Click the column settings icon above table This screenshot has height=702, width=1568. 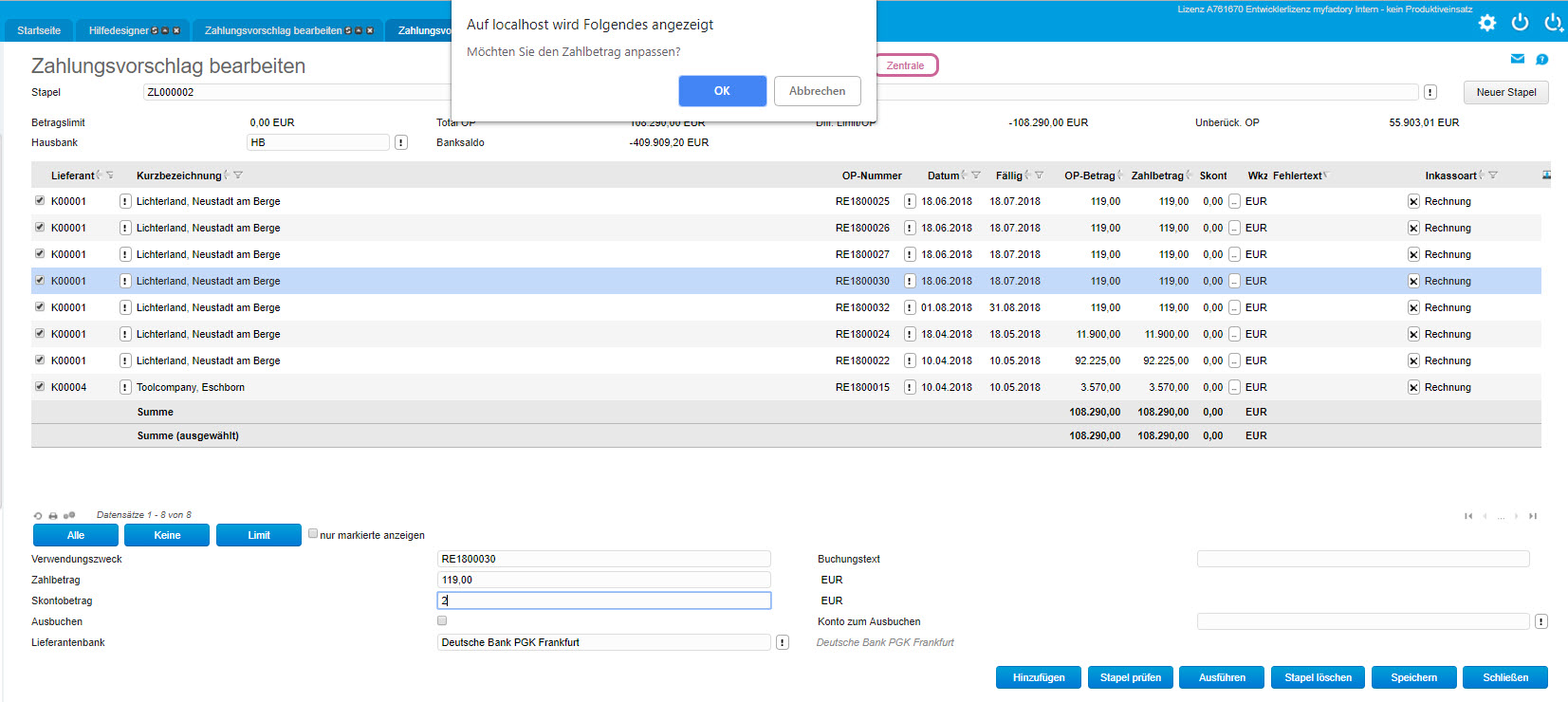click(1546, 175)
